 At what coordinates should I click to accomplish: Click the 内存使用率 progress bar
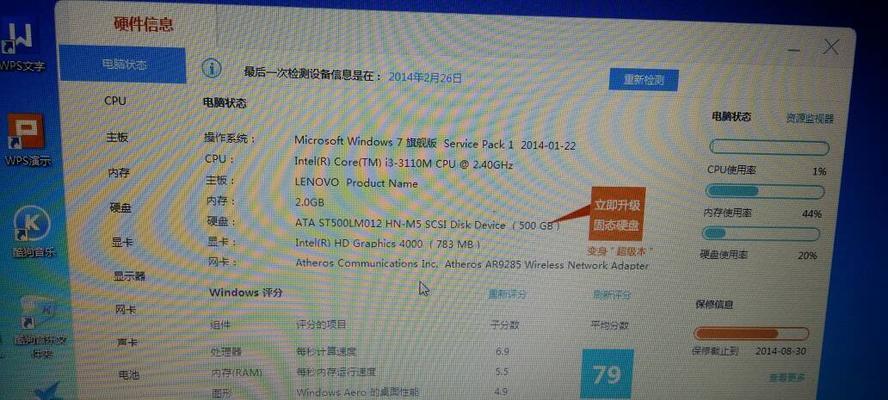pos(765,191)
